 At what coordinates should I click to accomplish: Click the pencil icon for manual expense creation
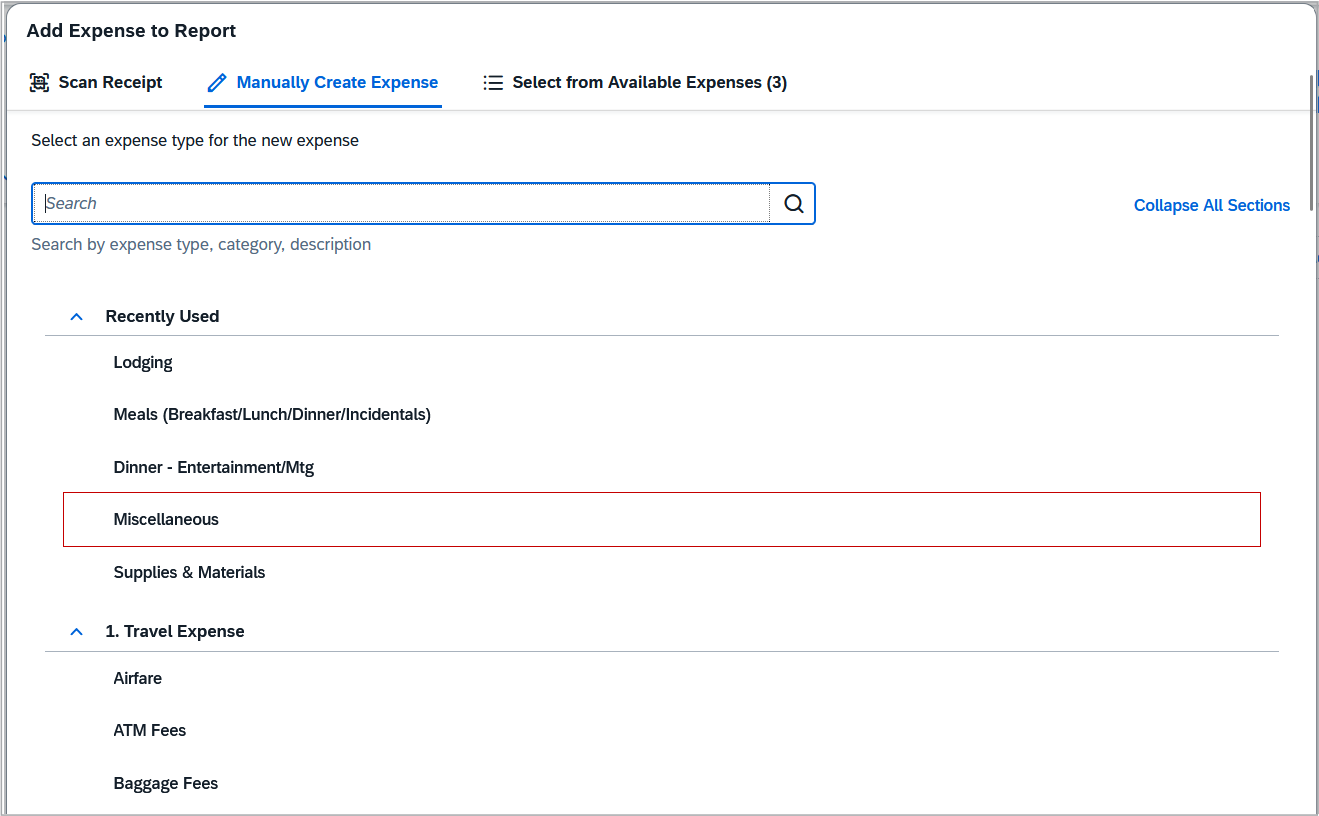click(x=216, y=82)
